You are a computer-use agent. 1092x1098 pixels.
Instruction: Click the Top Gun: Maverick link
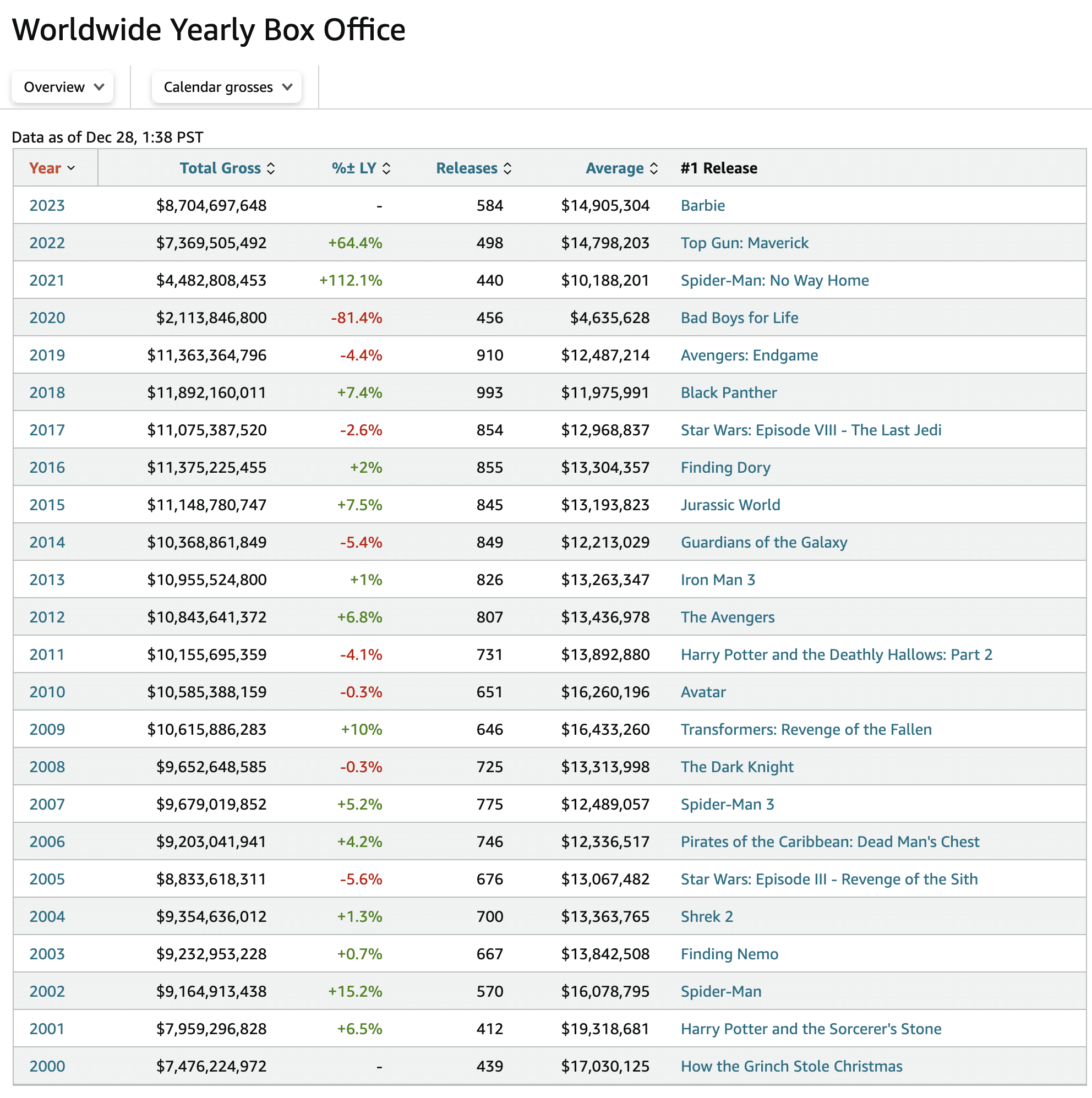coord(745,243)
